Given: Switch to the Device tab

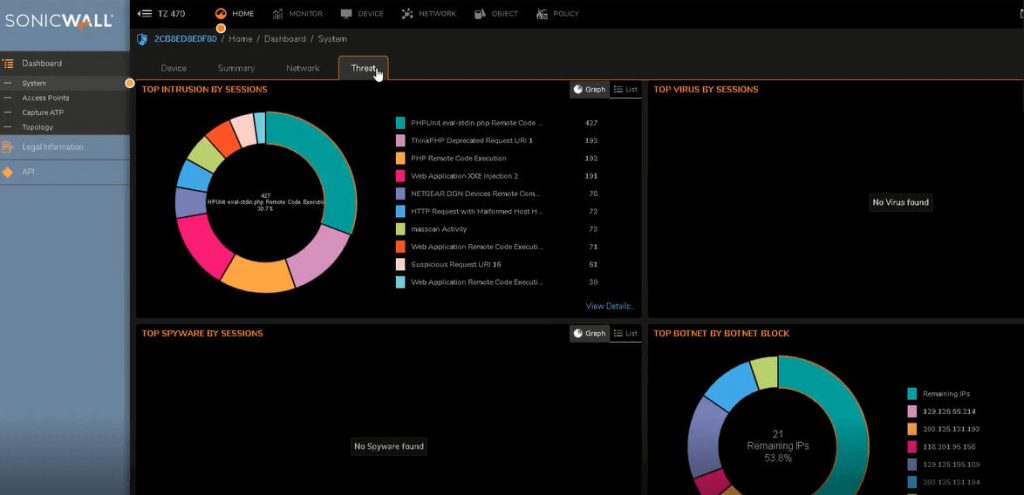Looking at the screenshot, I should pyautogui.click(x=173, y=68).
